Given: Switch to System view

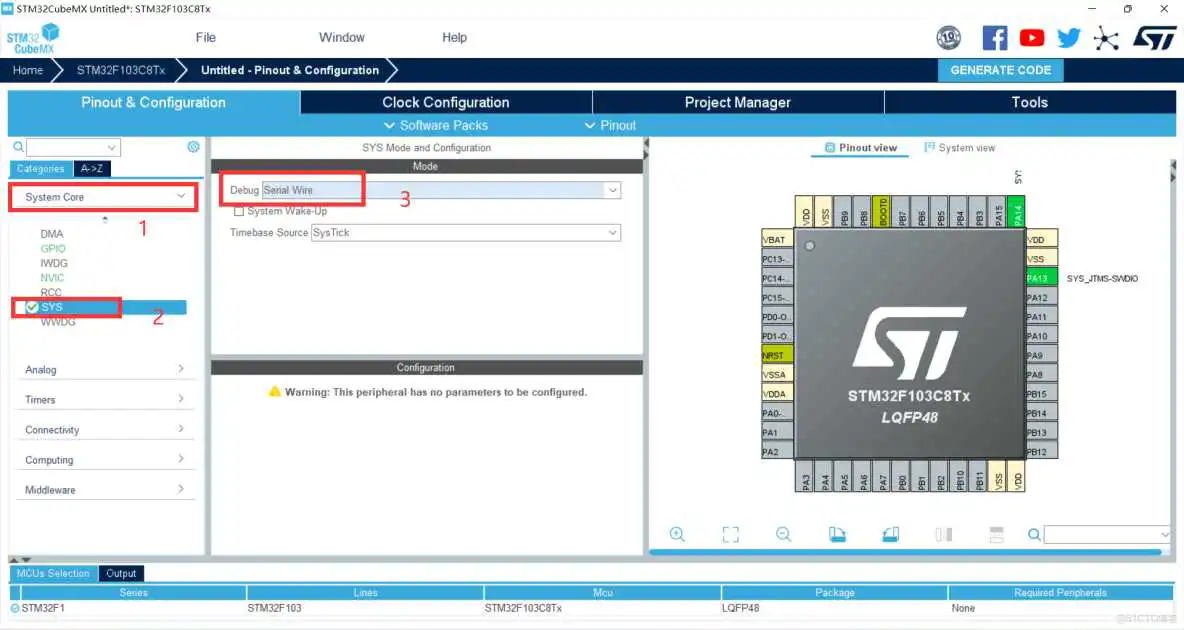Looking at the screenshot, I should pyautogui.click(x=960, y=147).
